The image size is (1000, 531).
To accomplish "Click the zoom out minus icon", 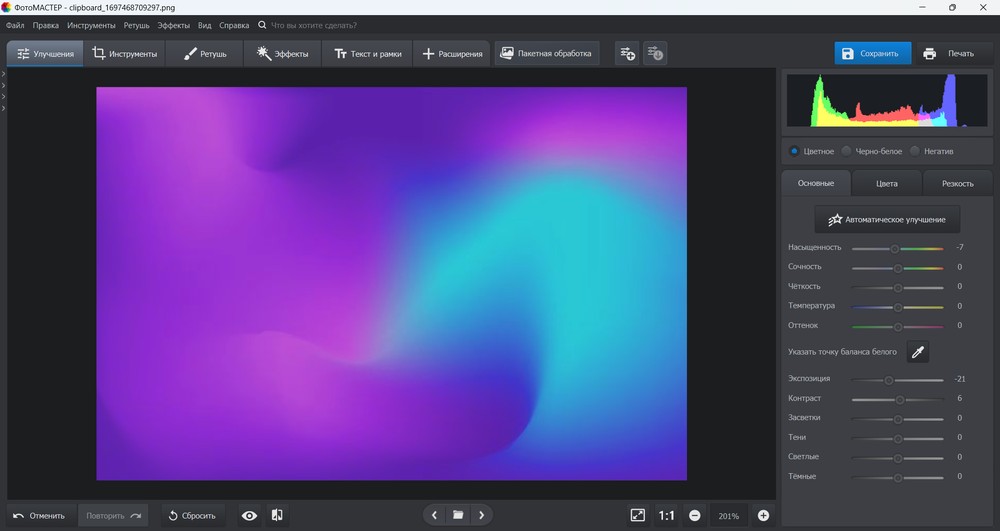I will [x=694, y=515].
